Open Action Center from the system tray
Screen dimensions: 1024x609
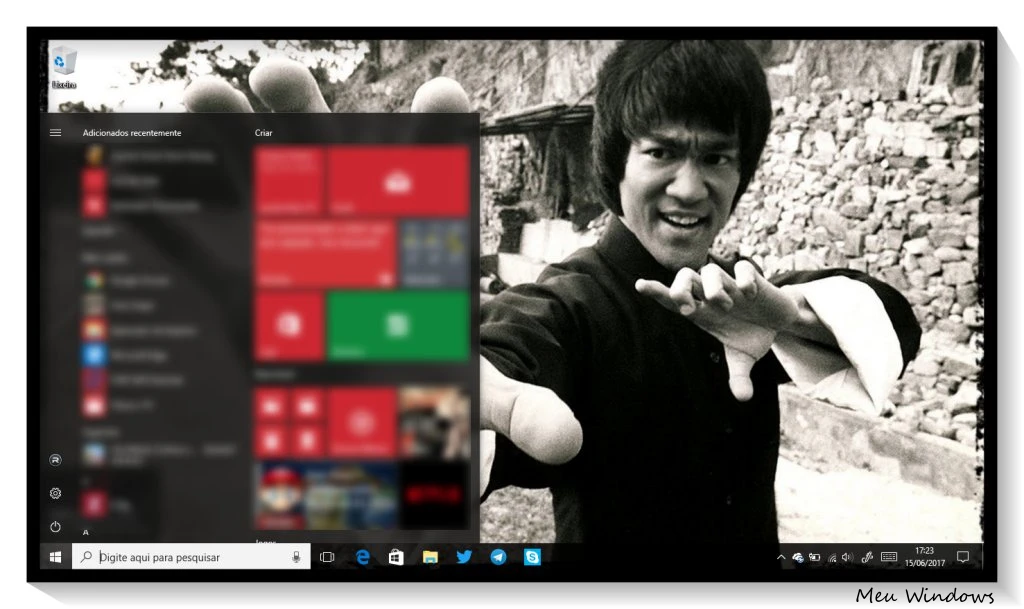pyautogui.click(x=963, y=557)
